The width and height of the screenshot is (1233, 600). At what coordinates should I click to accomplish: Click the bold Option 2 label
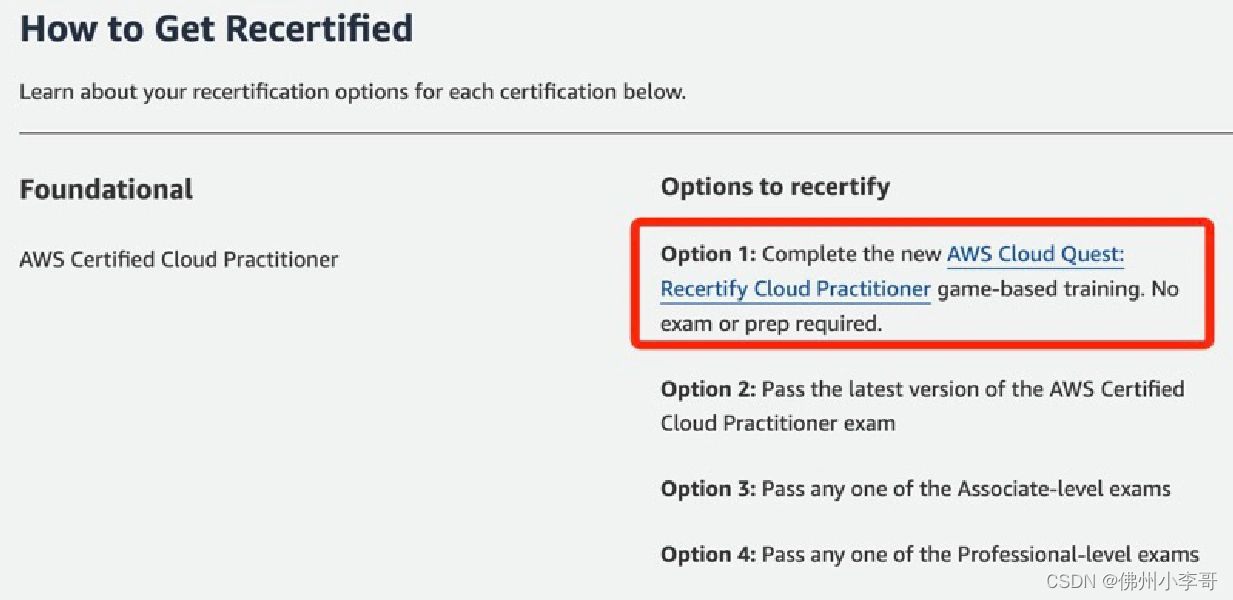pos(709,389)
